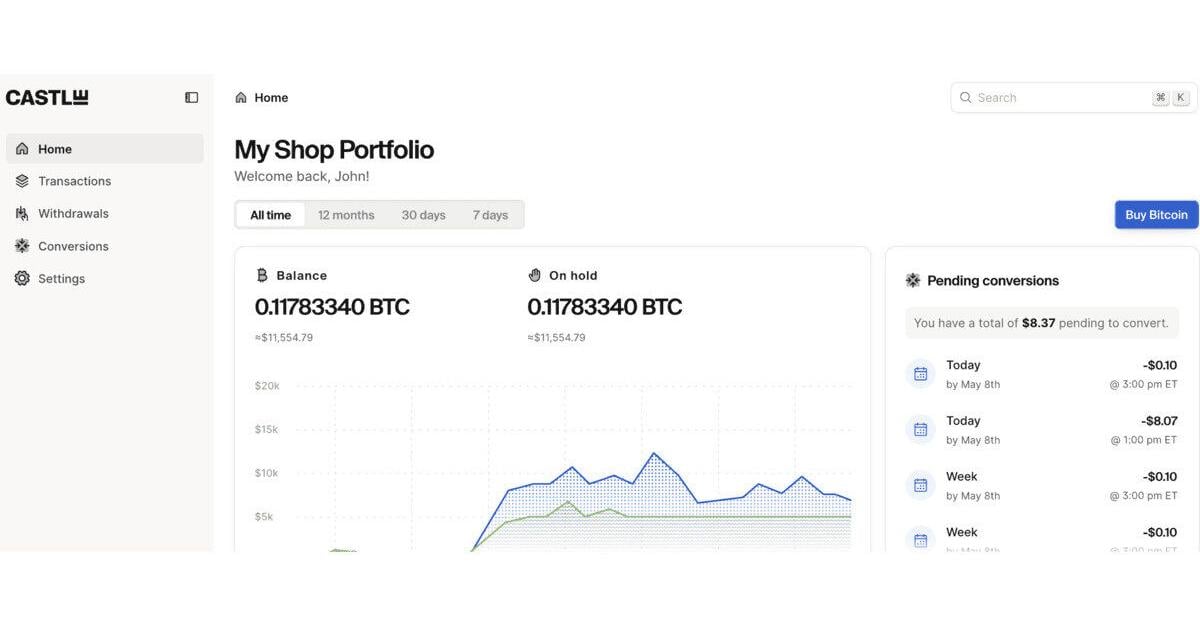Viewport: 1200px width, 630px height.
Task: Click the Pending conversions header icon
Action: click(913, 281)
